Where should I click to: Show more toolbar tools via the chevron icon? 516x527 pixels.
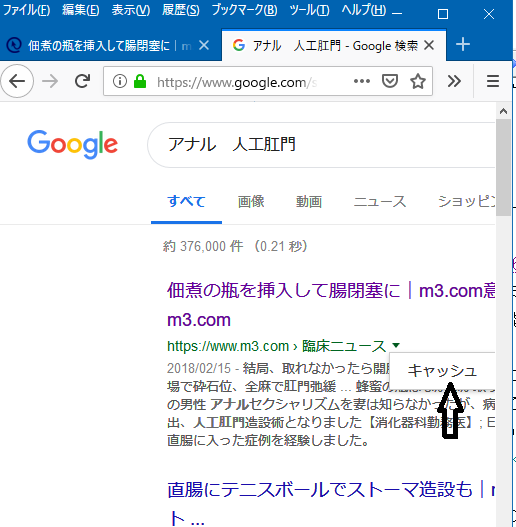pyautogui.click(x=454, y=81)
